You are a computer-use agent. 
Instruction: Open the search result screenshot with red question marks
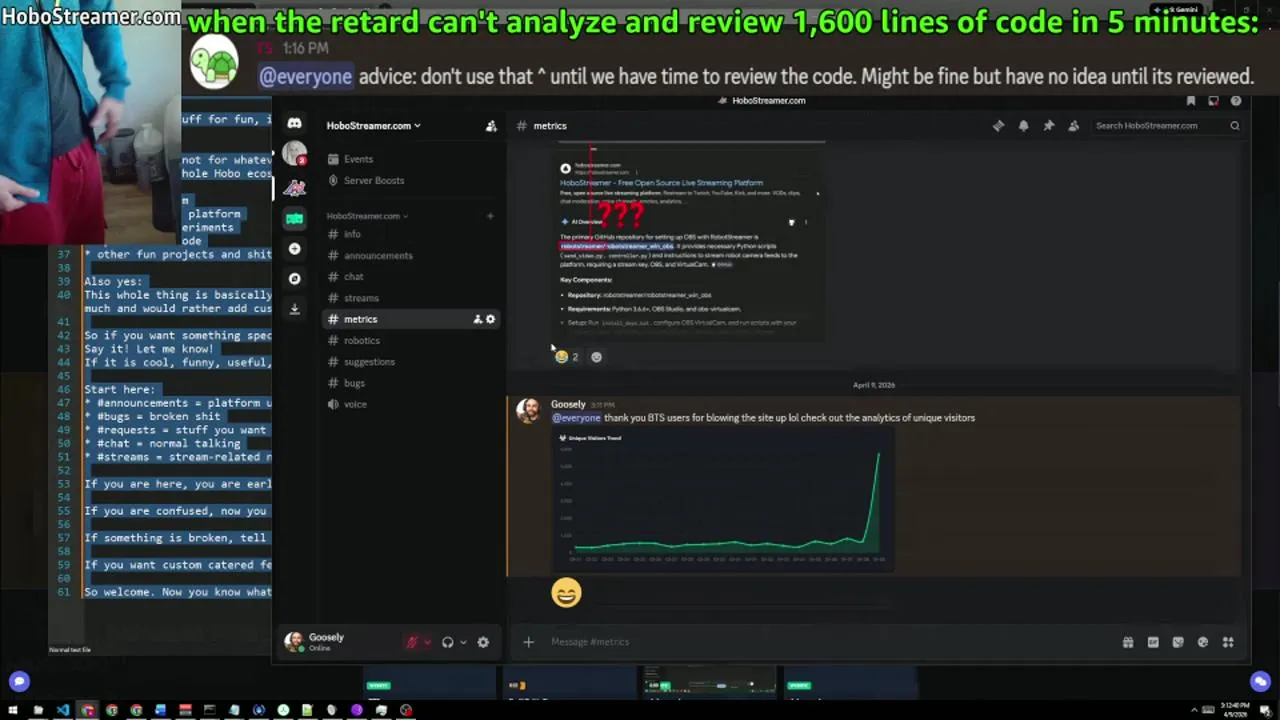pos(688,243)
